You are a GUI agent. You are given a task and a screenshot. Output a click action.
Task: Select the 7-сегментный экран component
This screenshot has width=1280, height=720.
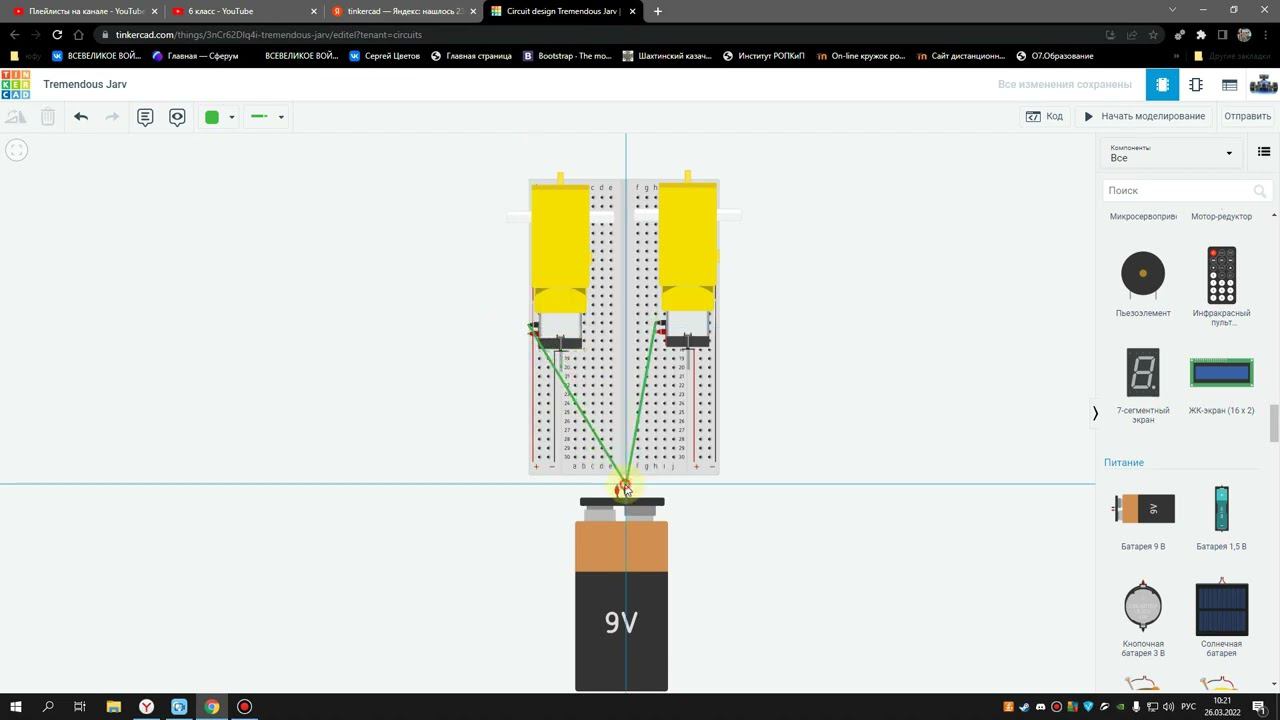(x=1143, y=385)
